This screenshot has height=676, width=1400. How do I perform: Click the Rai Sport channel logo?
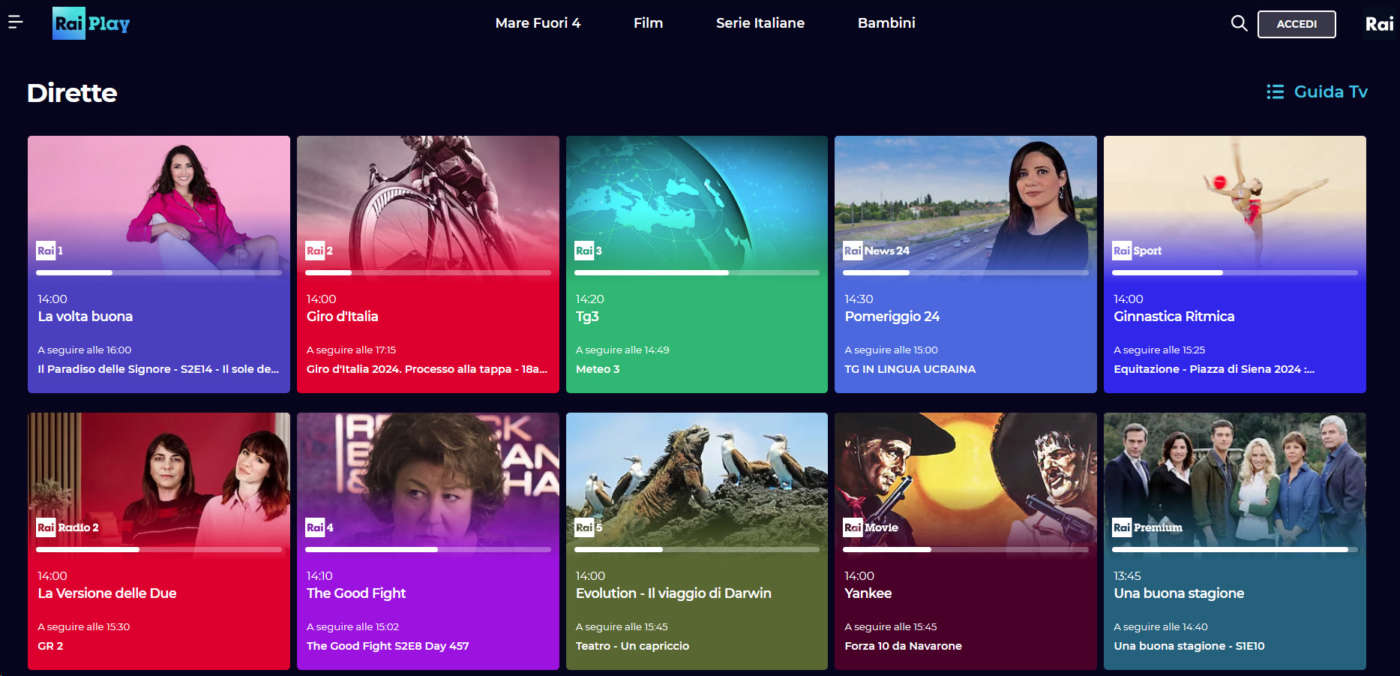[x=1137, y=251]
